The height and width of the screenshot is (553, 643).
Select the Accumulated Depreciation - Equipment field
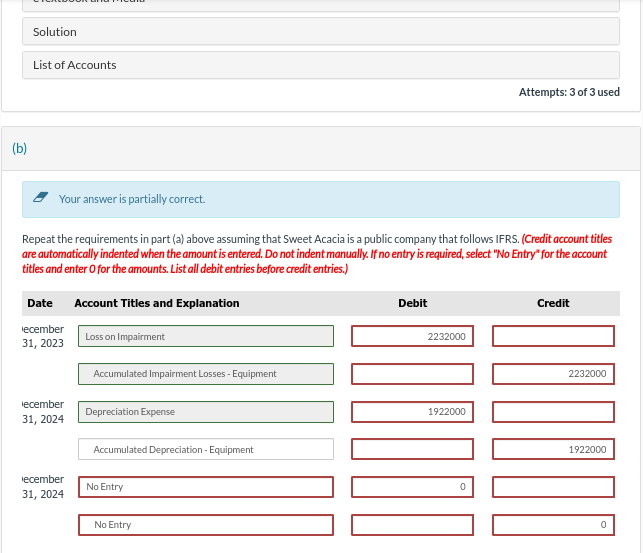(206, 449)
